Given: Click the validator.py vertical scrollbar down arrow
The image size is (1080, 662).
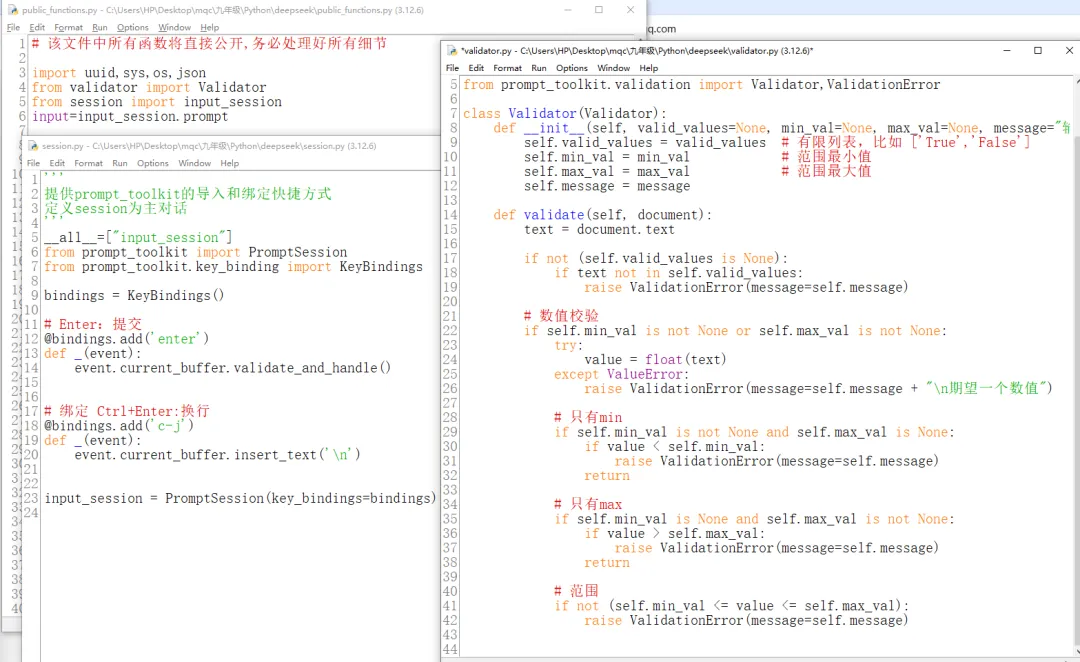Looking at the screenshot, I should (x=1075, y=651).
